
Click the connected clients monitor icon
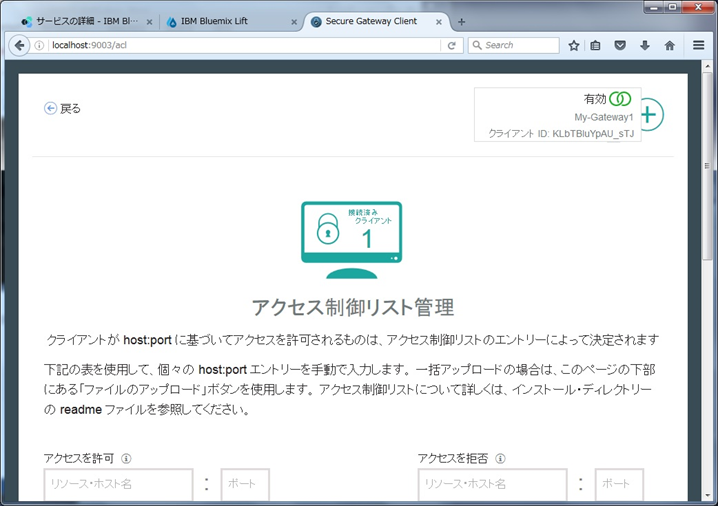pos(351,239)
